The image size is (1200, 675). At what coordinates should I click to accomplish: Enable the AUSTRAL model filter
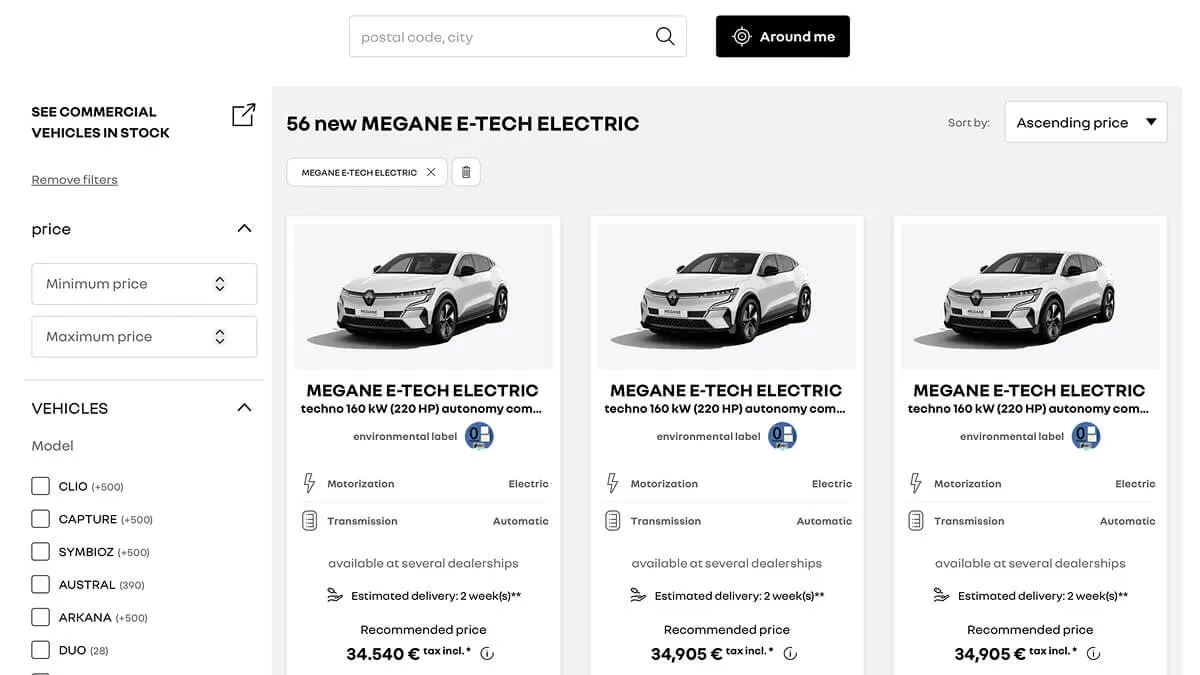(x=40, y=584)
